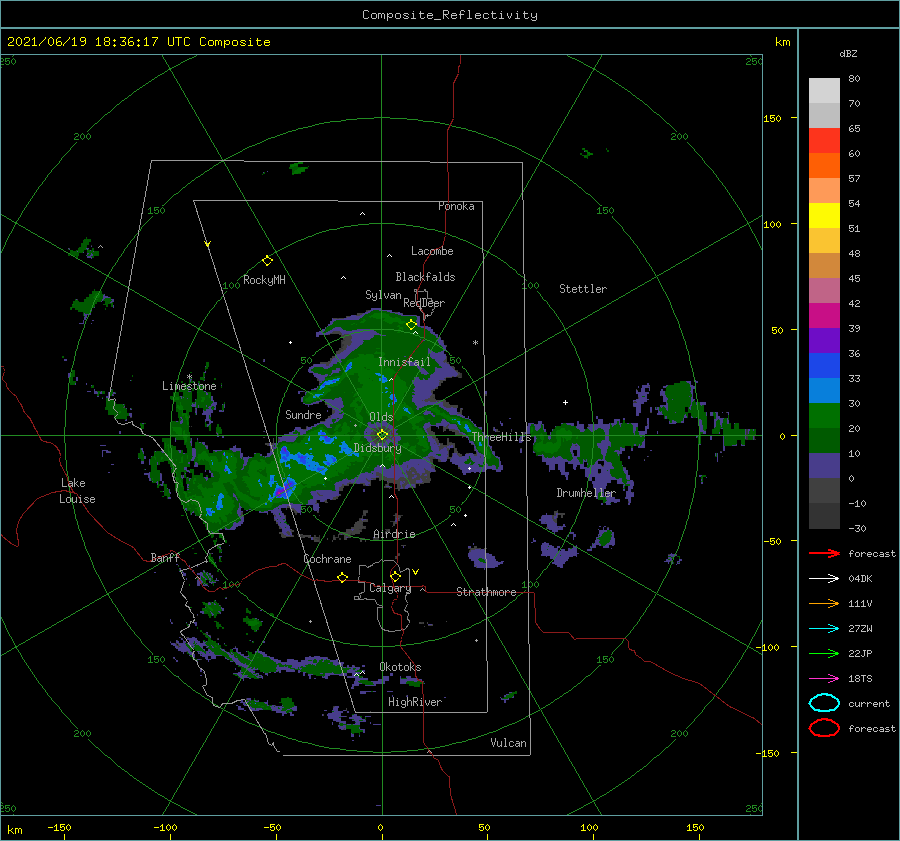The image size is (900, 841).
Task: Click the slate purple 0-10 dBZ swatch
Action: coord(824,465)
